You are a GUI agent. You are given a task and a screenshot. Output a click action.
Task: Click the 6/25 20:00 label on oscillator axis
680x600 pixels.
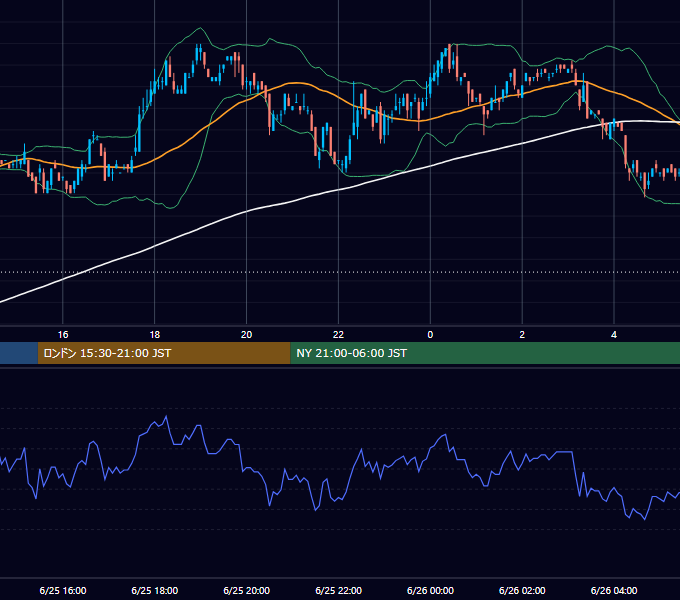click(246, 590)
